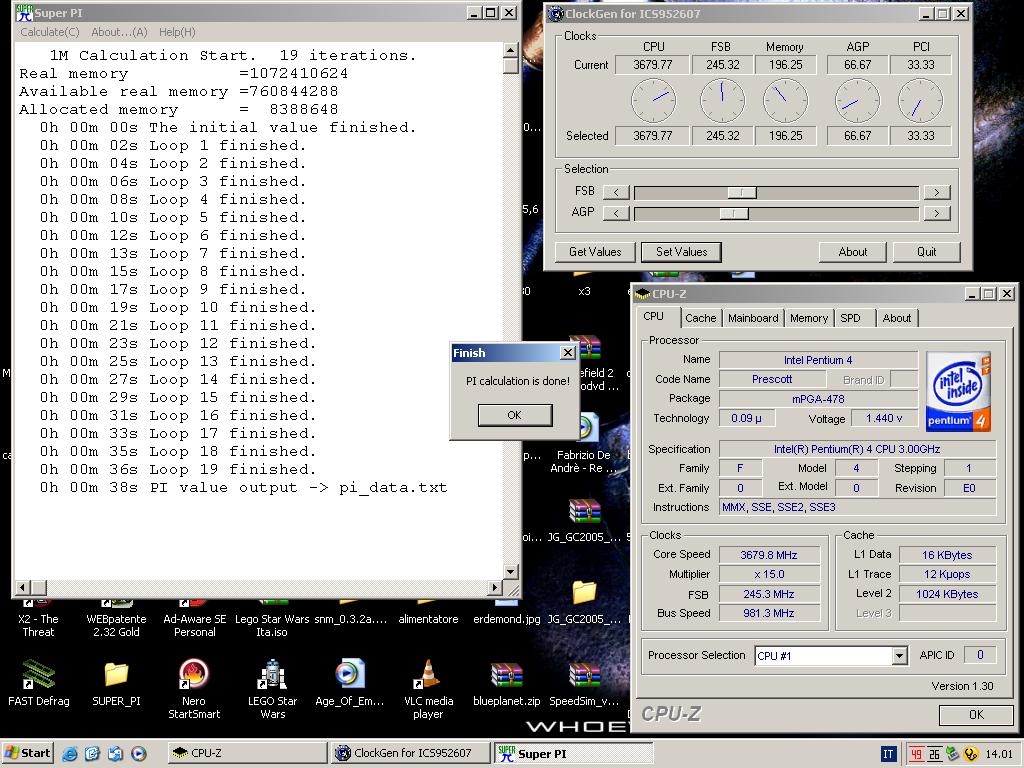This screenshot has height=768, width=1024.
Task: Click FSB slider right arrow
Action: [x=936, y=193]
